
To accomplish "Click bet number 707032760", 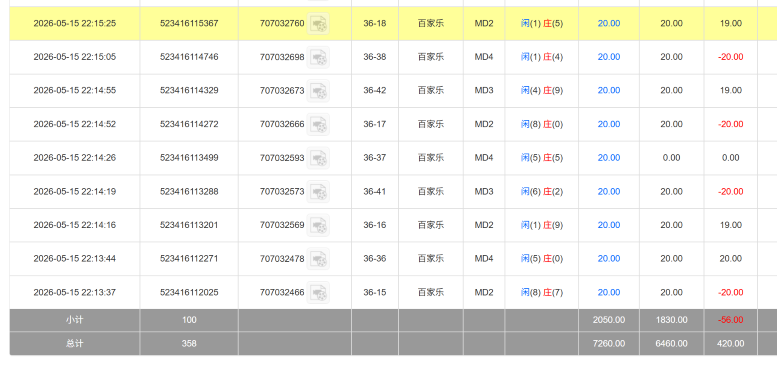I will (x=282, y=23).
